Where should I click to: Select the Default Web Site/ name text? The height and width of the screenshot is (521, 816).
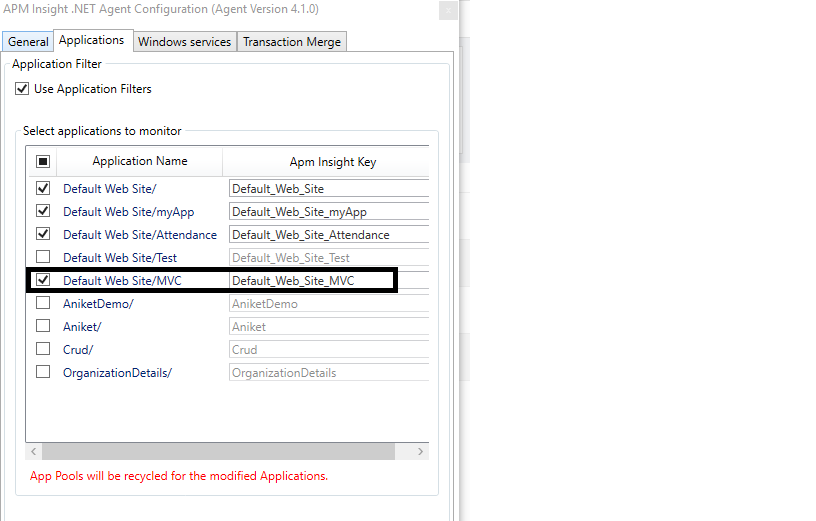(x=110, y=188)
